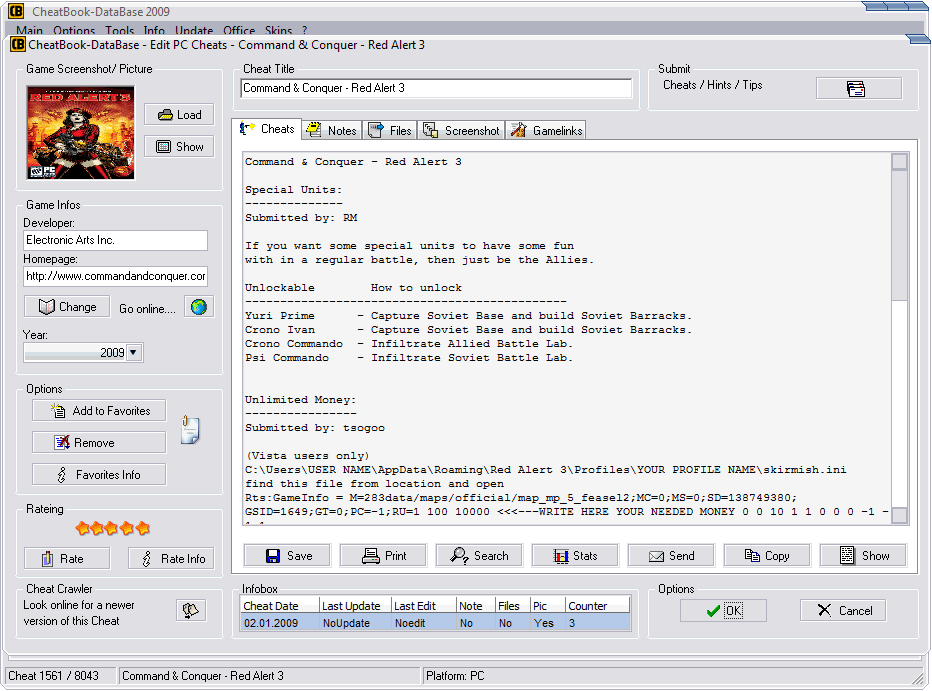
Task: Click the cheat text scrollbar thumb
Action: (x=899, y=235)
